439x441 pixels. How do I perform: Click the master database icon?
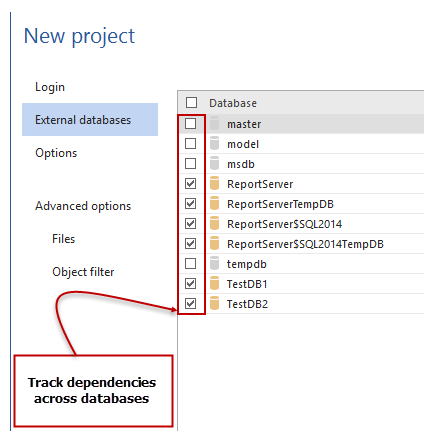(x=215, y=123)
